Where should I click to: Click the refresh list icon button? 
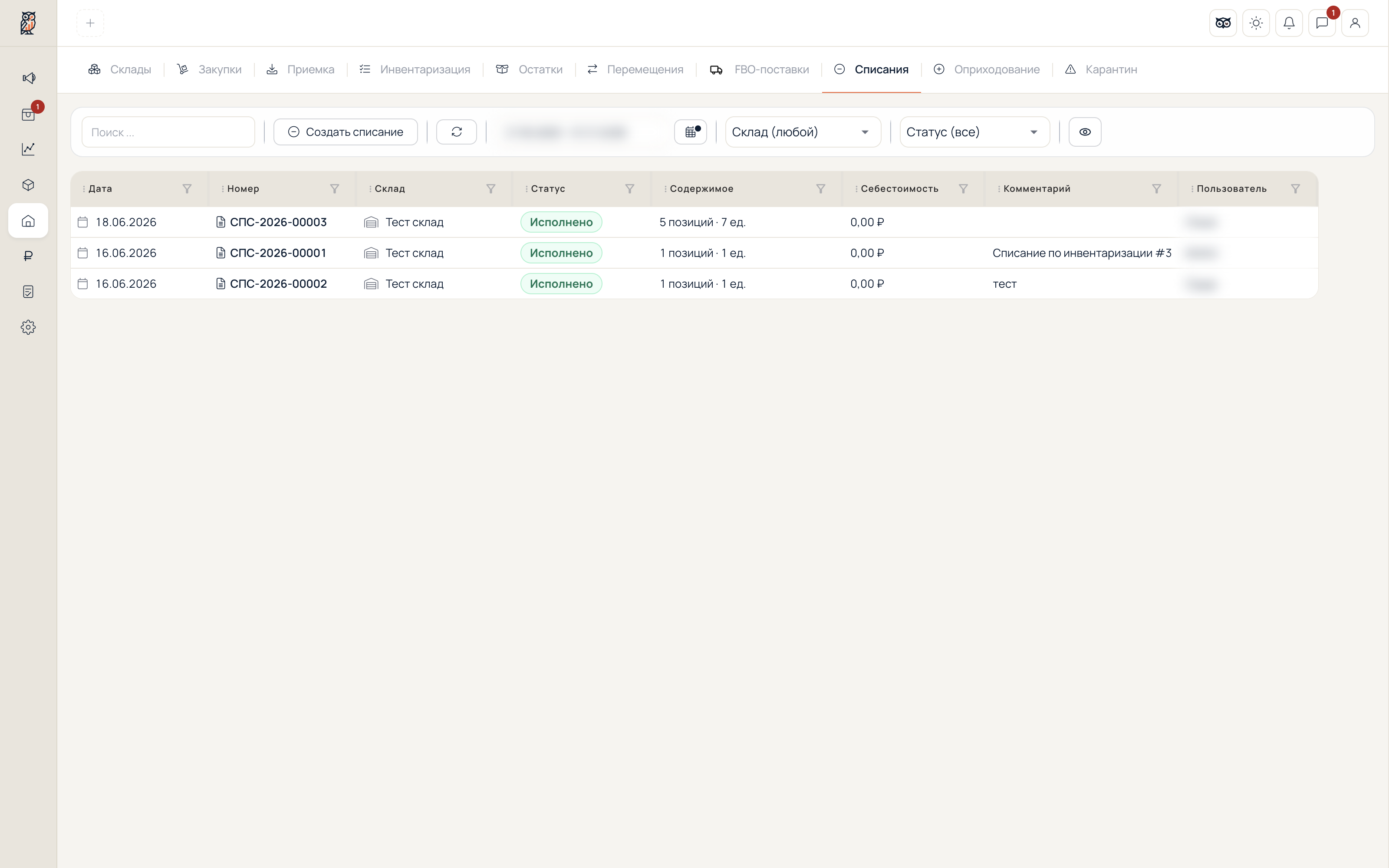pos(456,132)
